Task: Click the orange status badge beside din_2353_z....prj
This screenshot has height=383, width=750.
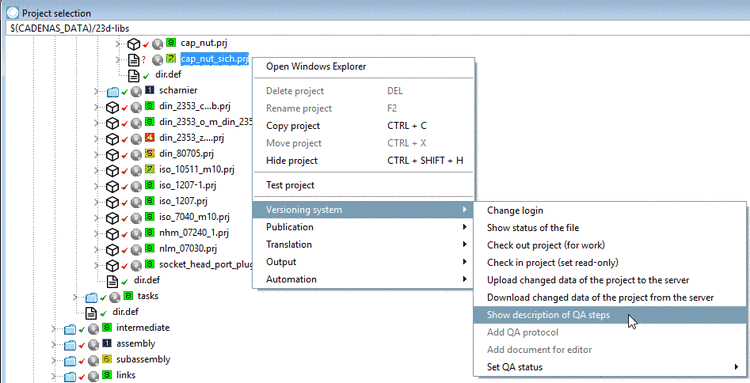Action: pyautogui.click(x=149, y=137)
